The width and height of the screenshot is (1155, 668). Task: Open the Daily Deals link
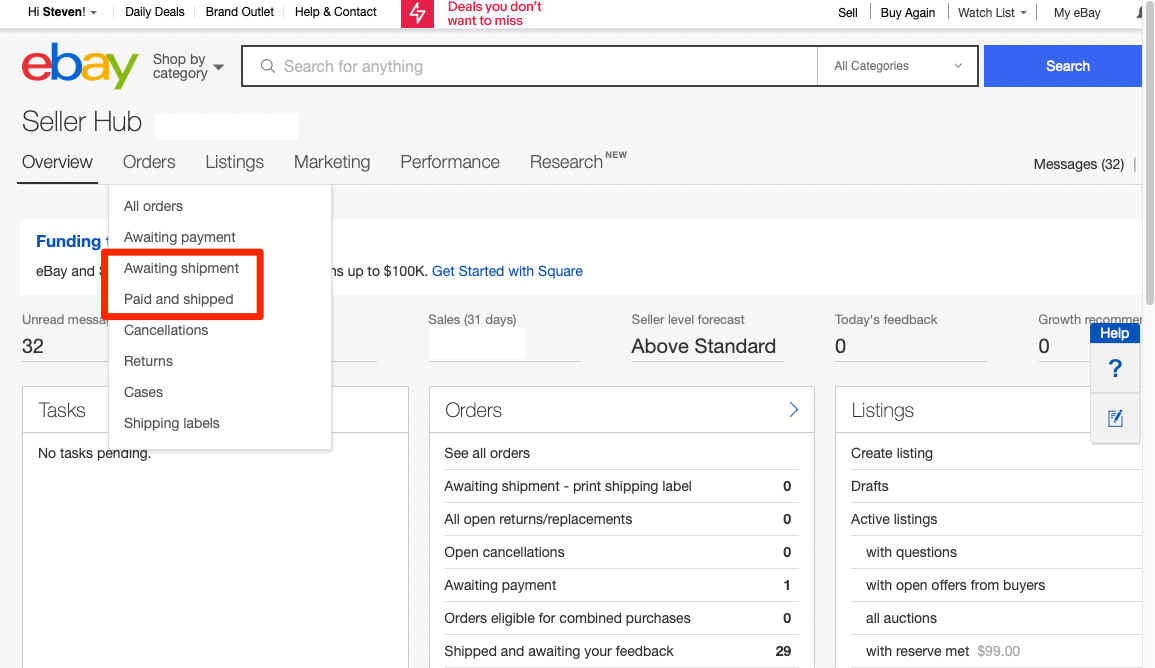155,12
